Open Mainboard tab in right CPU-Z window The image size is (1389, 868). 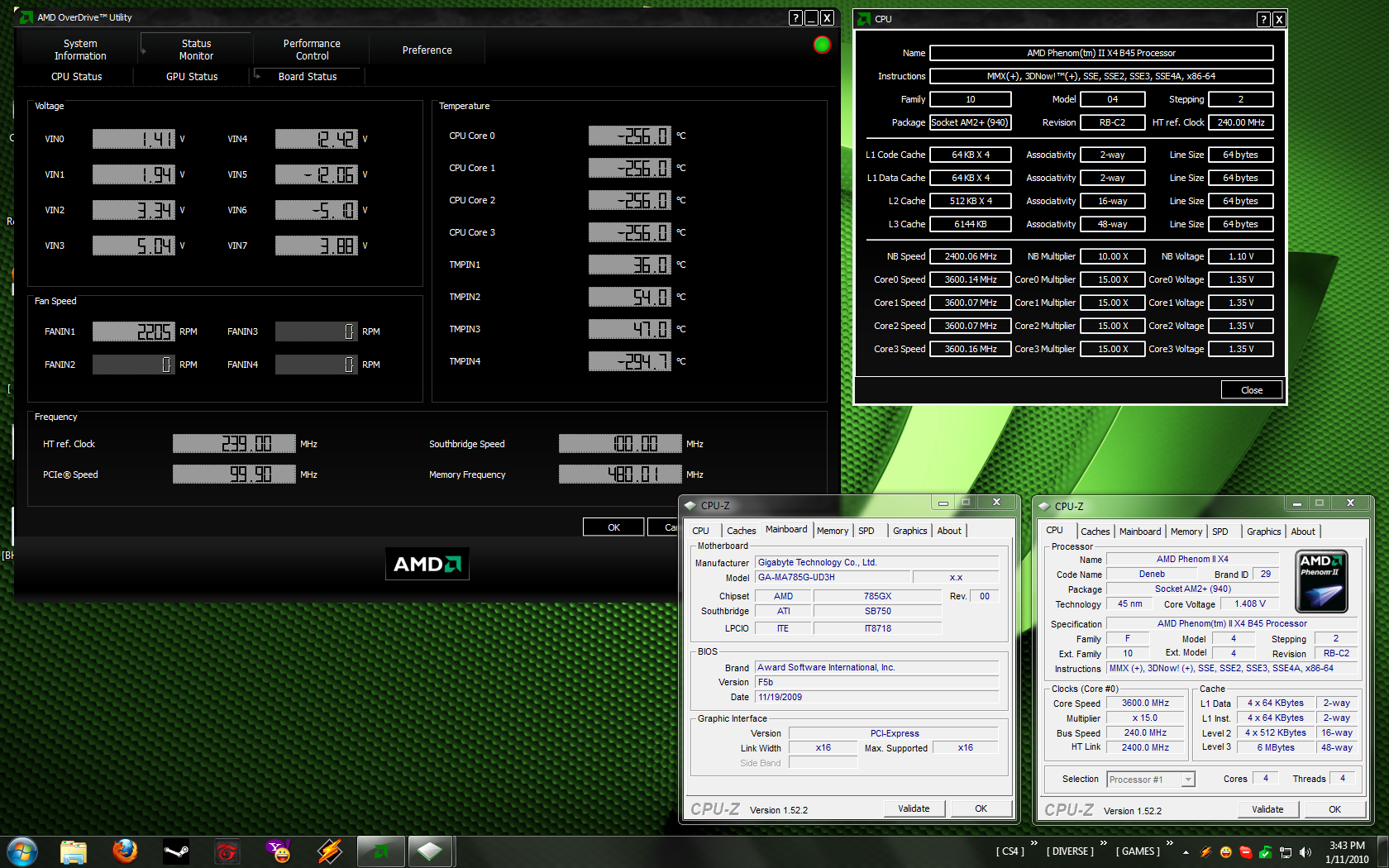coord(1140,532)
